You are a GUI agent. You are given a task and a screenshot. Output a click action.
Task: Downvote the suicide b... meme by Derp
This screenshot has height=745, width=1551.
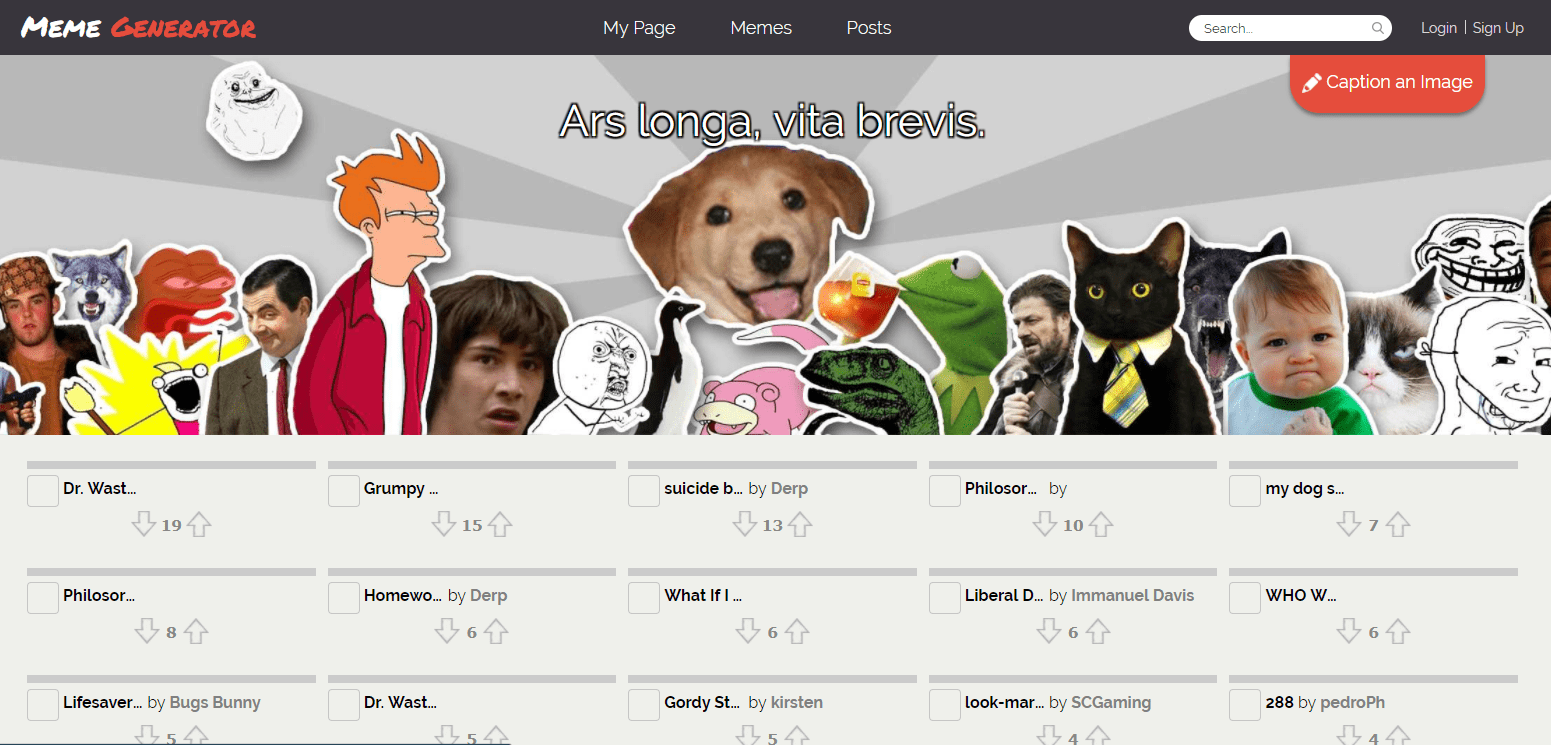click(x=745, y=524)
